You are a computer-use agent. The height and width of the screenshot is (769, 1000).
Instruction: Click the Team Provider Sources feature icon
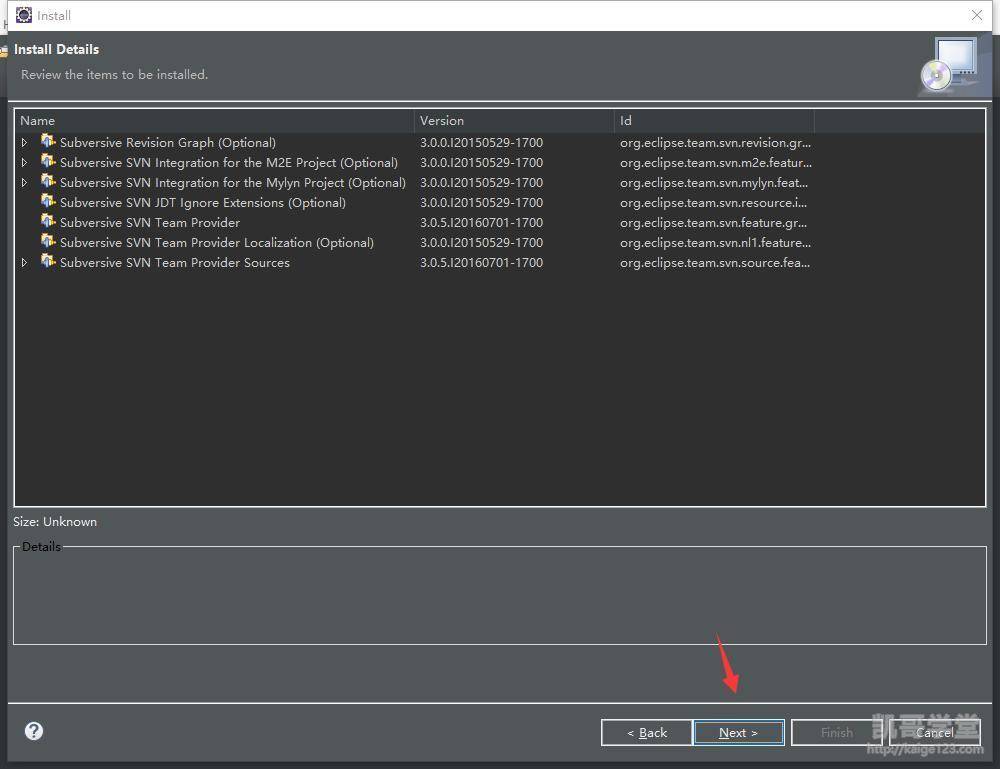click(x=48, y=261)
